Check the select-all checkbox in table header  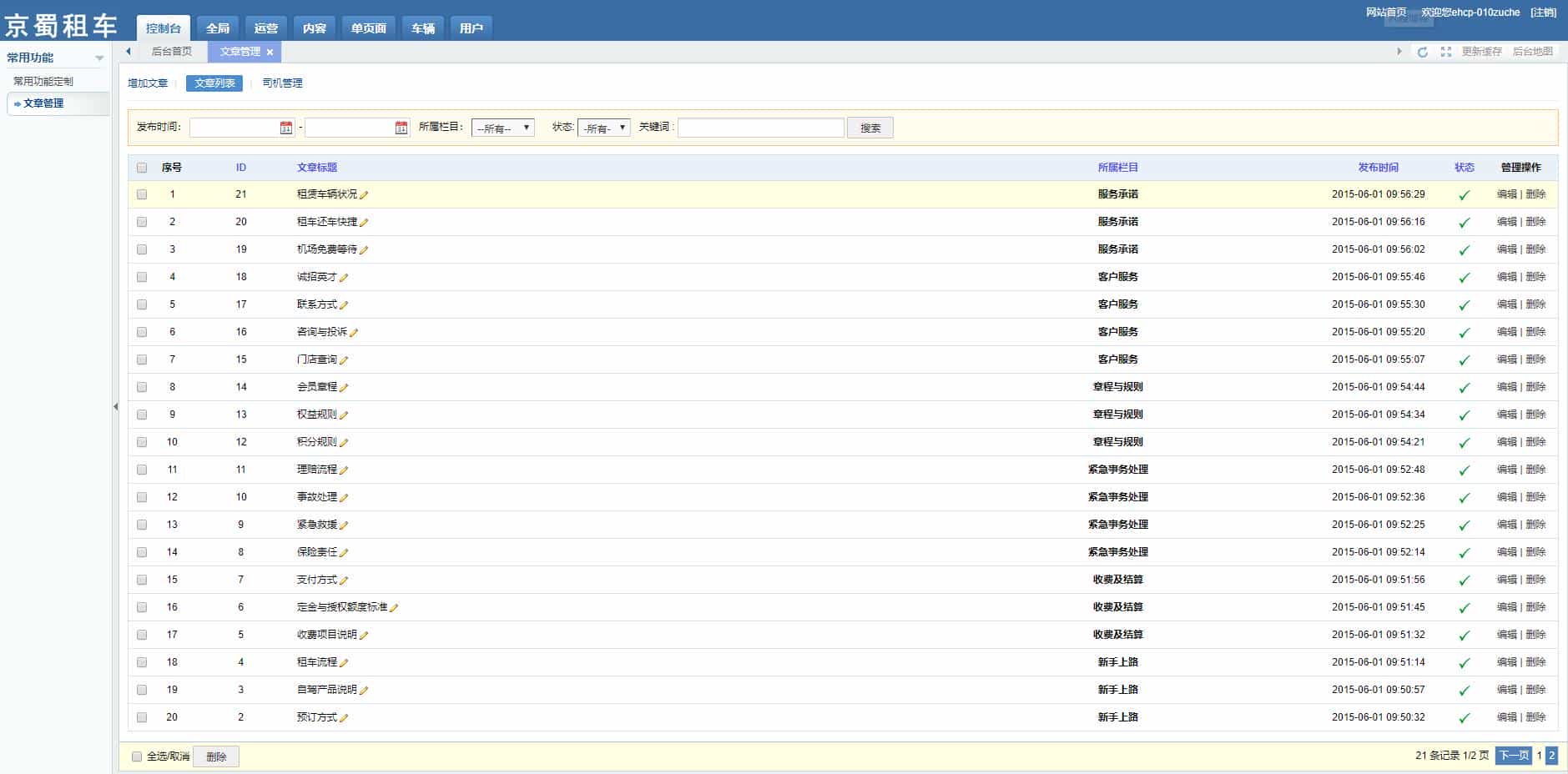tap(142, 168)
